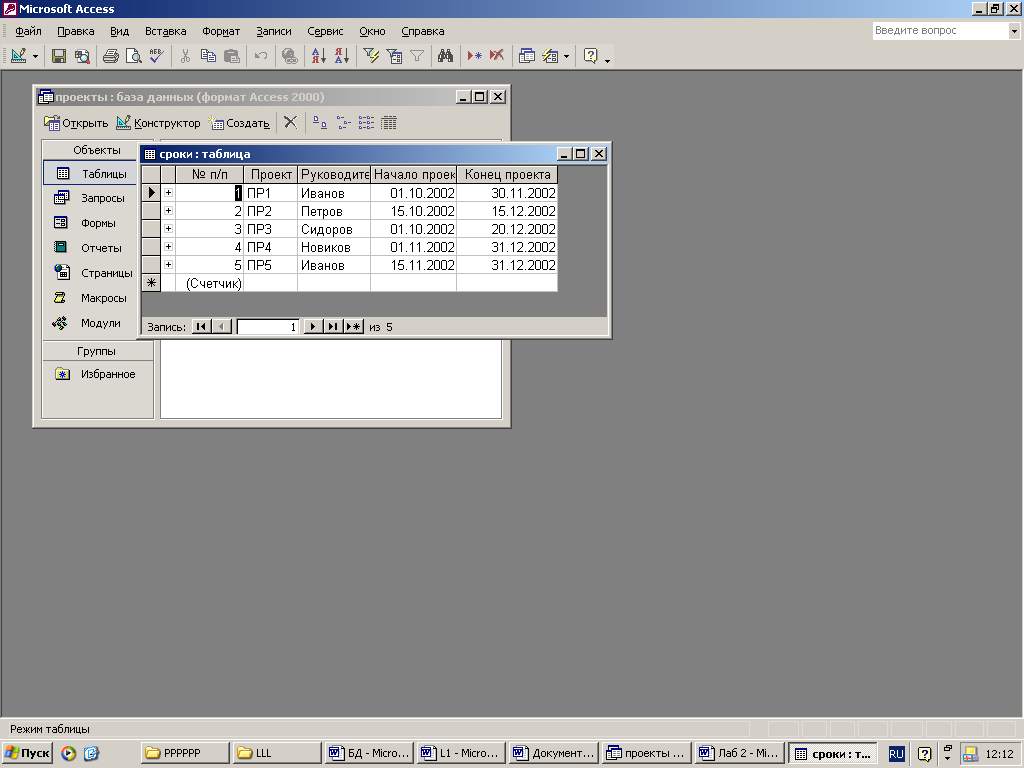Image resolution: width=1024 pixels, height=768 pixels.
Task: Switch to Details view icon
Action: (389, 123)
